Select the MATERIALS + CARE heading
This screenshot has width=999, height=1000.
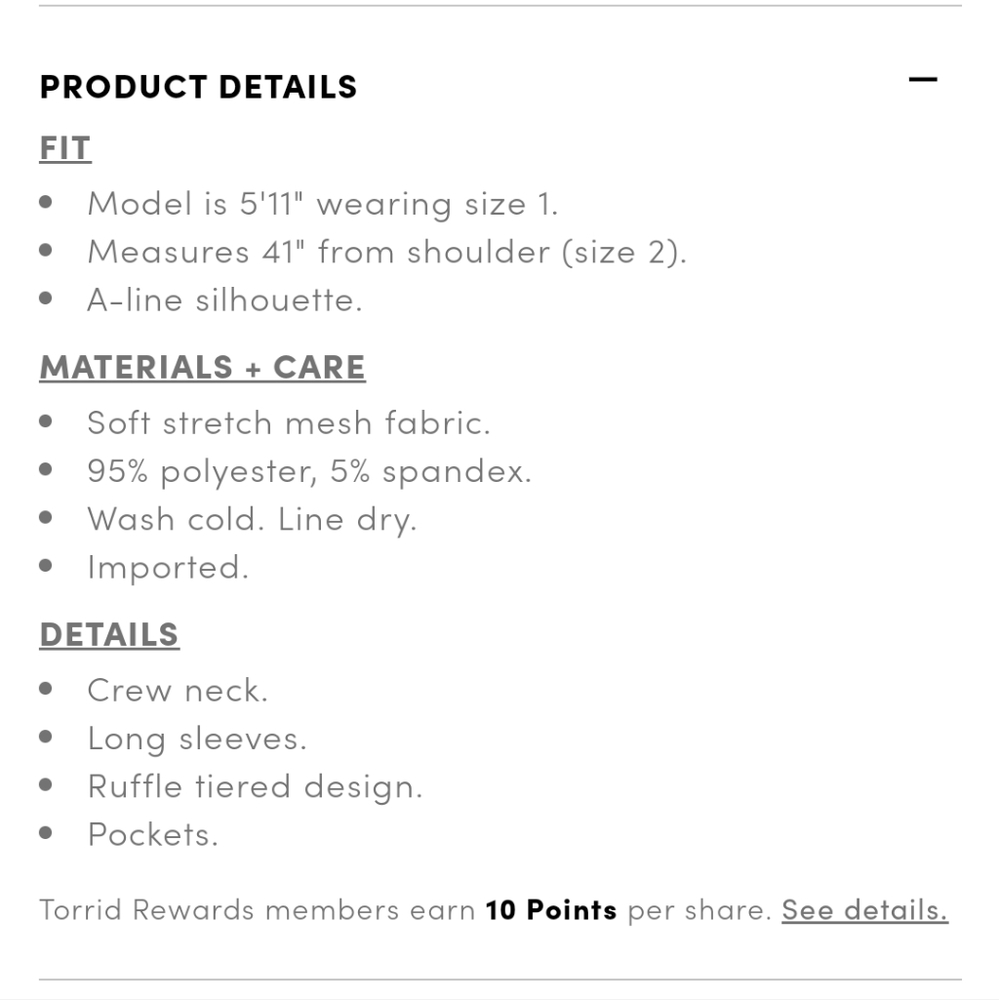[x=202, y=367]
